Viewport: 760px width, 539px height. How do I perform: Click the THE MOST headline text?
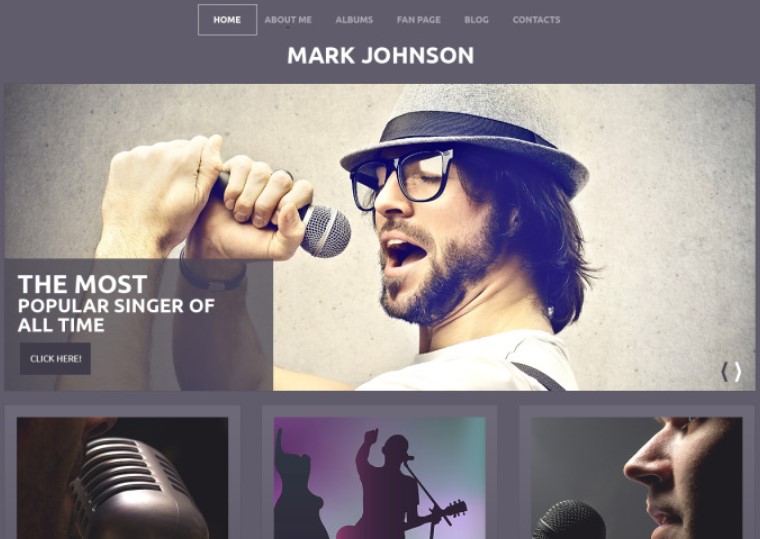pyautogui.click(x=82, y=284)
